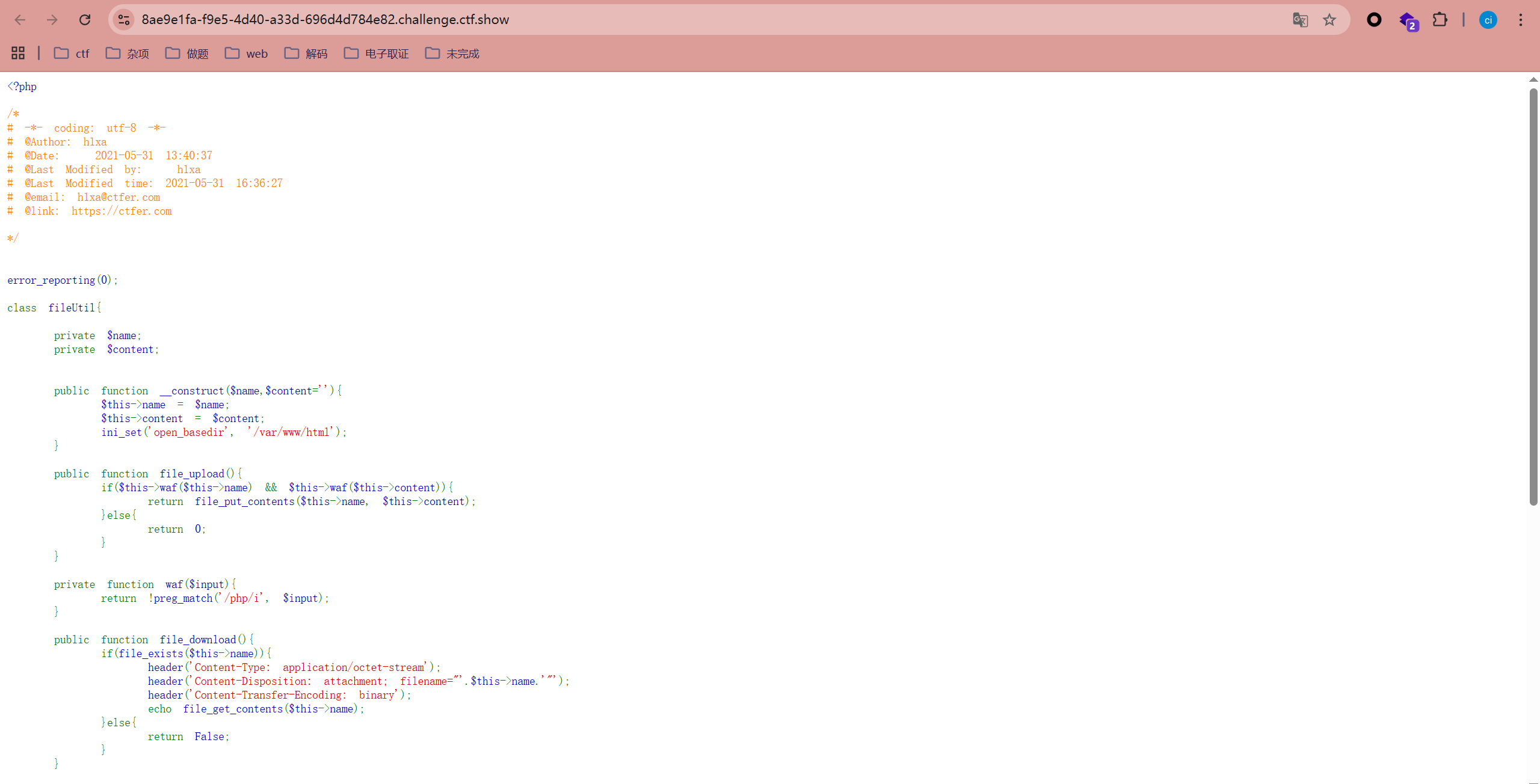Image resolution: width=1540 pixels, height=784 pixels.
Task: Bookmark this page with star icon
Action: (1329, 20)
